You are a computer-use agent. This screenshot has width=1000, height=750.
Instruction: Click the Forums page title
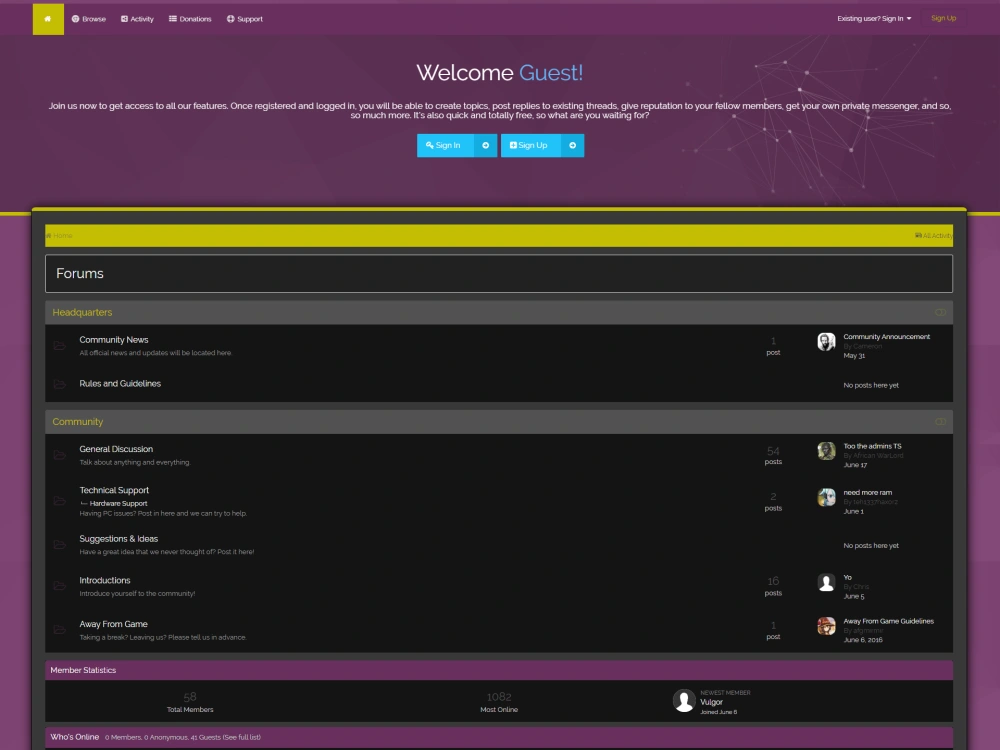(x=80, y=274)
